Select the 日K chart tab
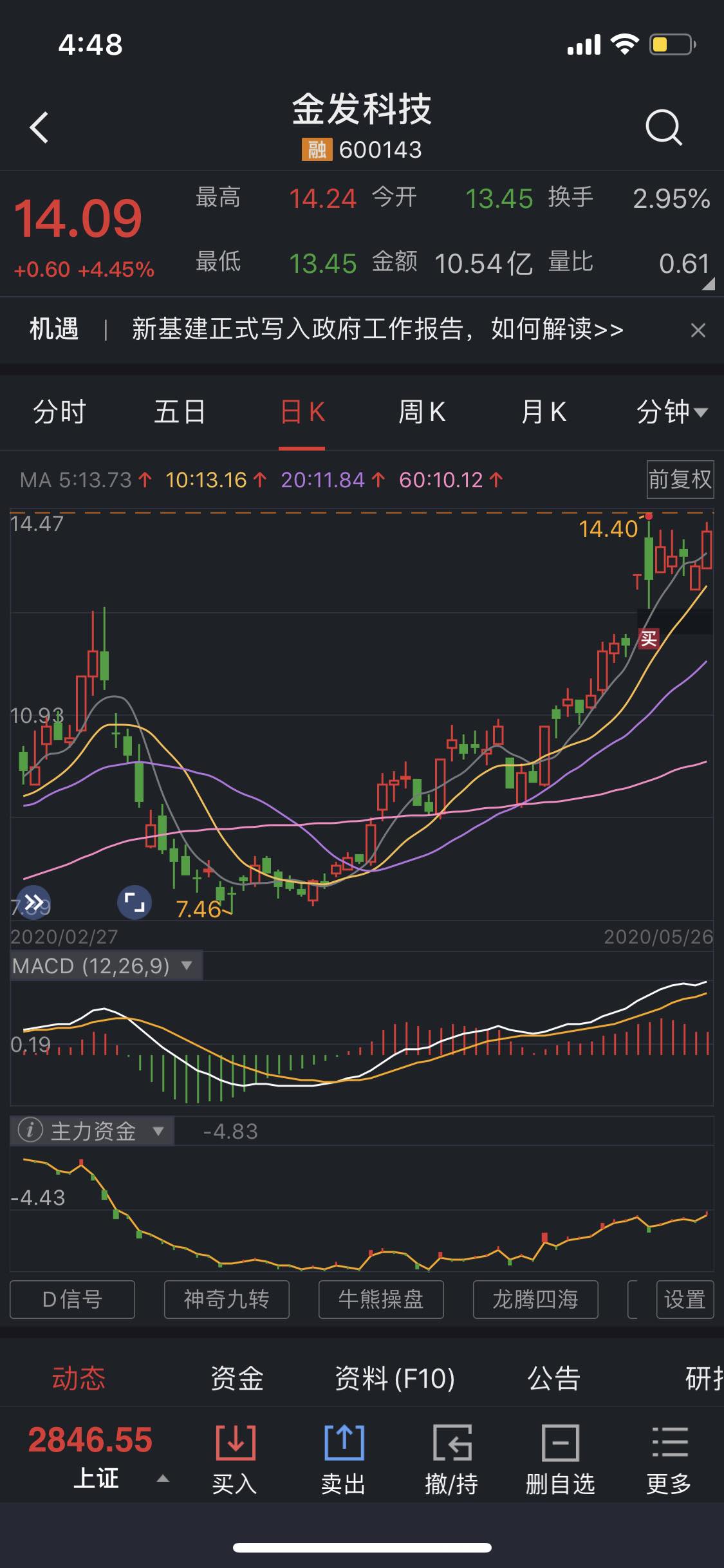The height and width of the screenshot is (1568, 724). (302, 411)
